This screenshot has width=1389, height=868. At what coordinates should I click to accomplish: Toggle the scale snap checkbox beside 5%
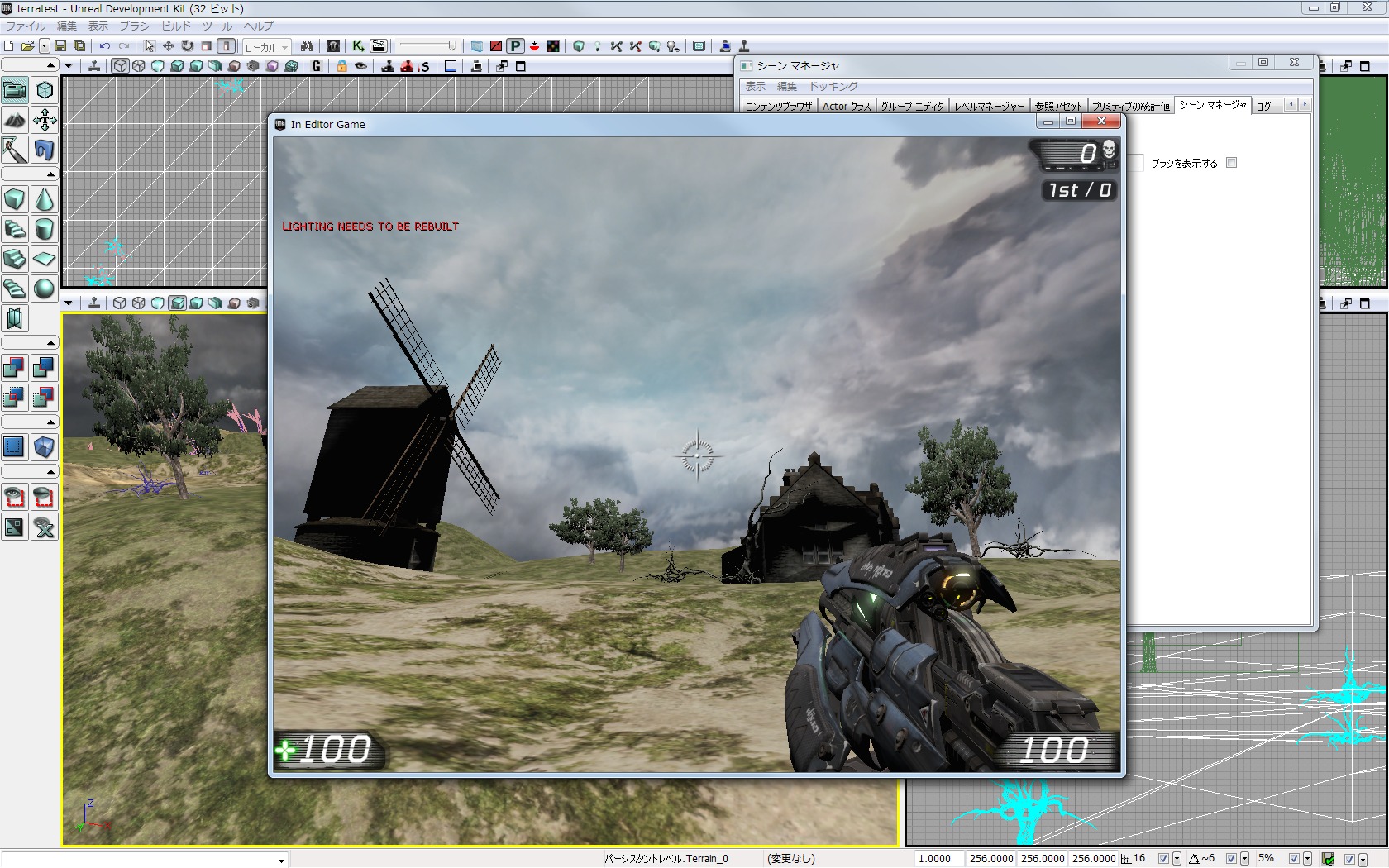pyautogui.click(x=1294, y=859)
